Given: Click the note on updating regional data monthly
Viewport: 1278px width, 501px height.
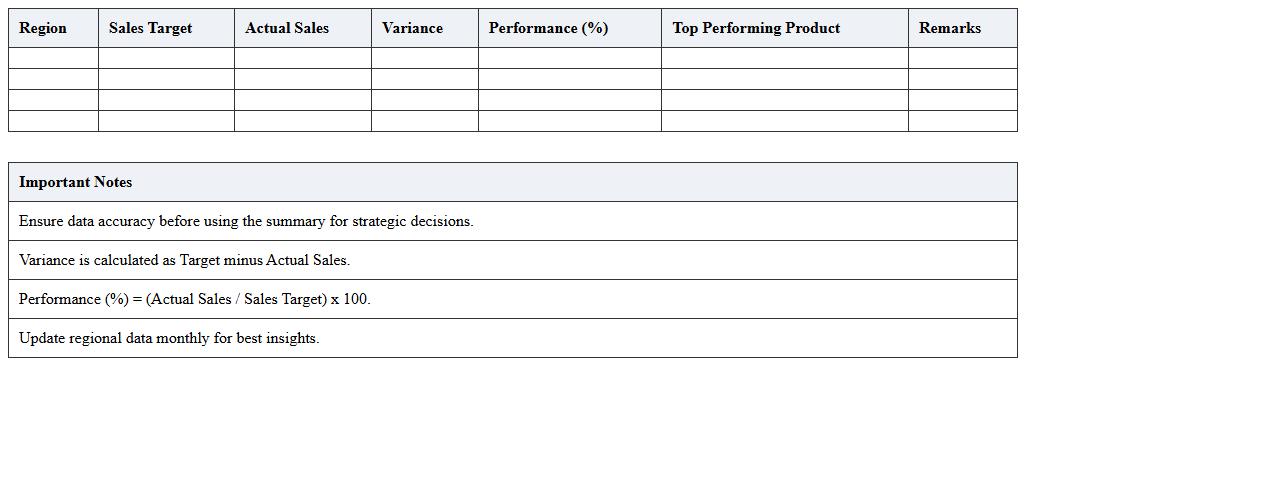Looking at the screenshot, I should tap(169, 338).
